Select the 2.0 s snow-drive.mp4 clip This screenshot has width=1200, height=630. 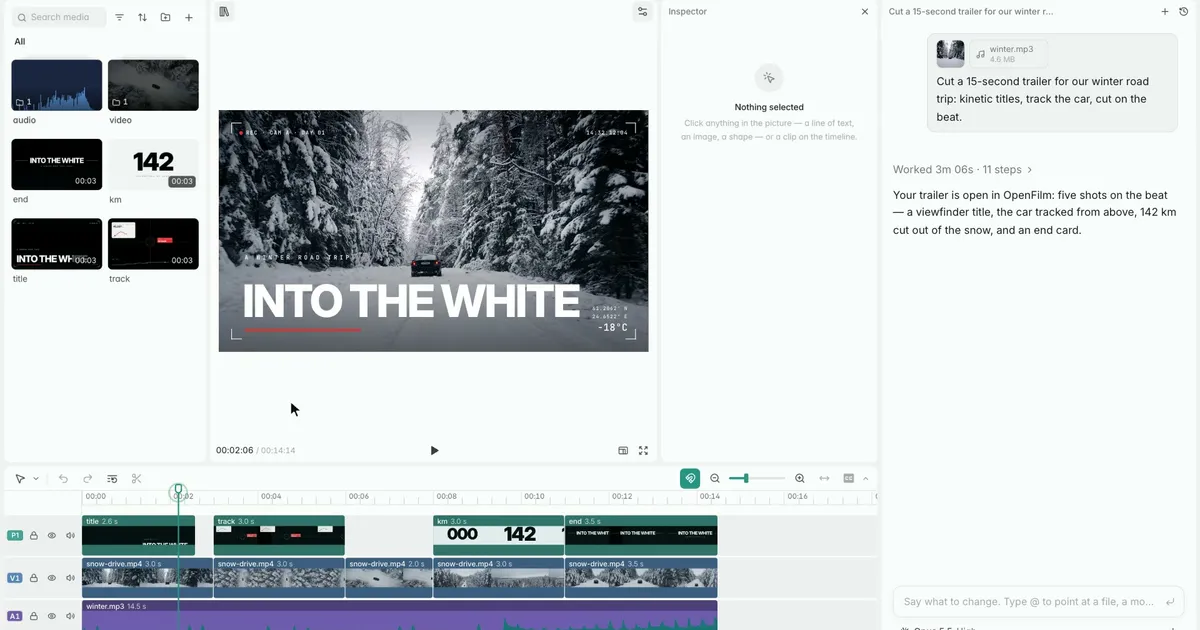pos(389,578)
